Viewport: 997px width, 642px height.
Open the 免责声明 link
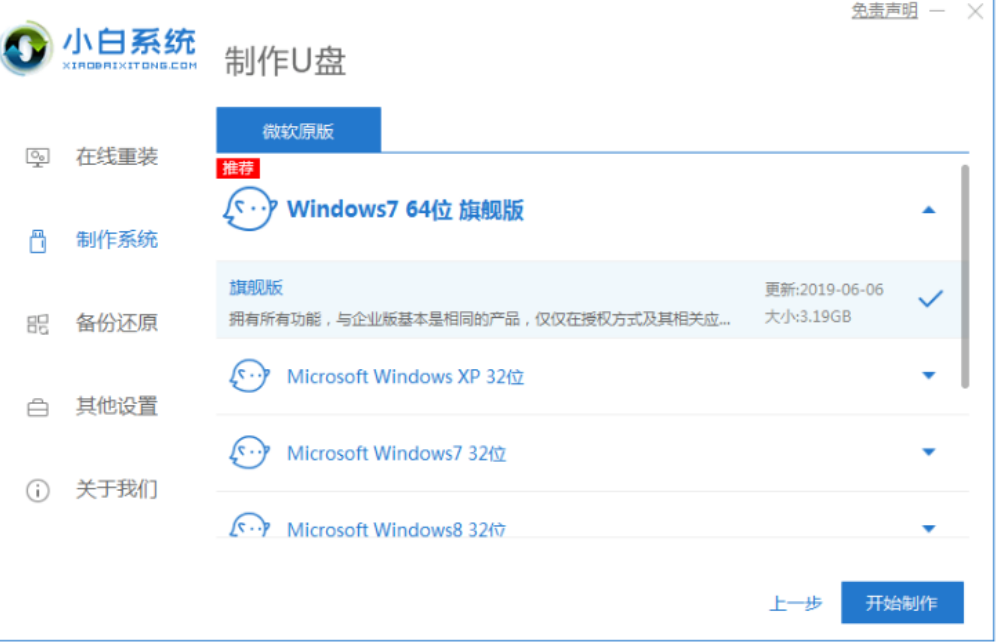884,11
